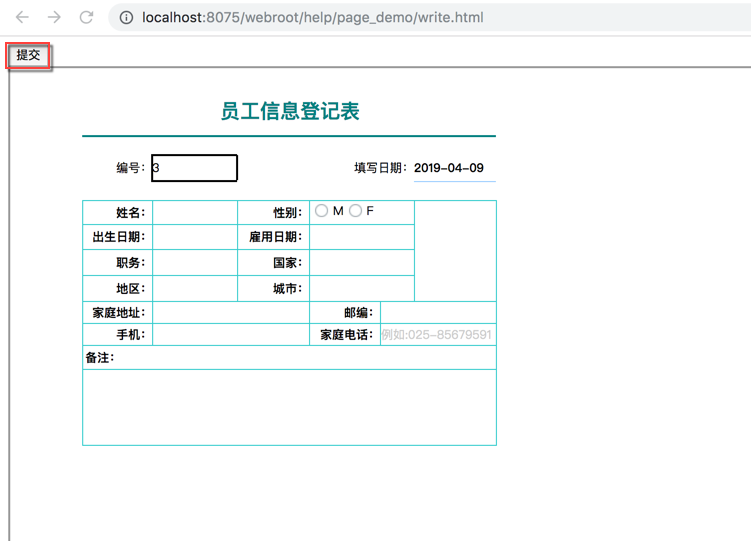751x541 pixels.
Task: Select the F gender radio button
Action: [x=355, y=211]
